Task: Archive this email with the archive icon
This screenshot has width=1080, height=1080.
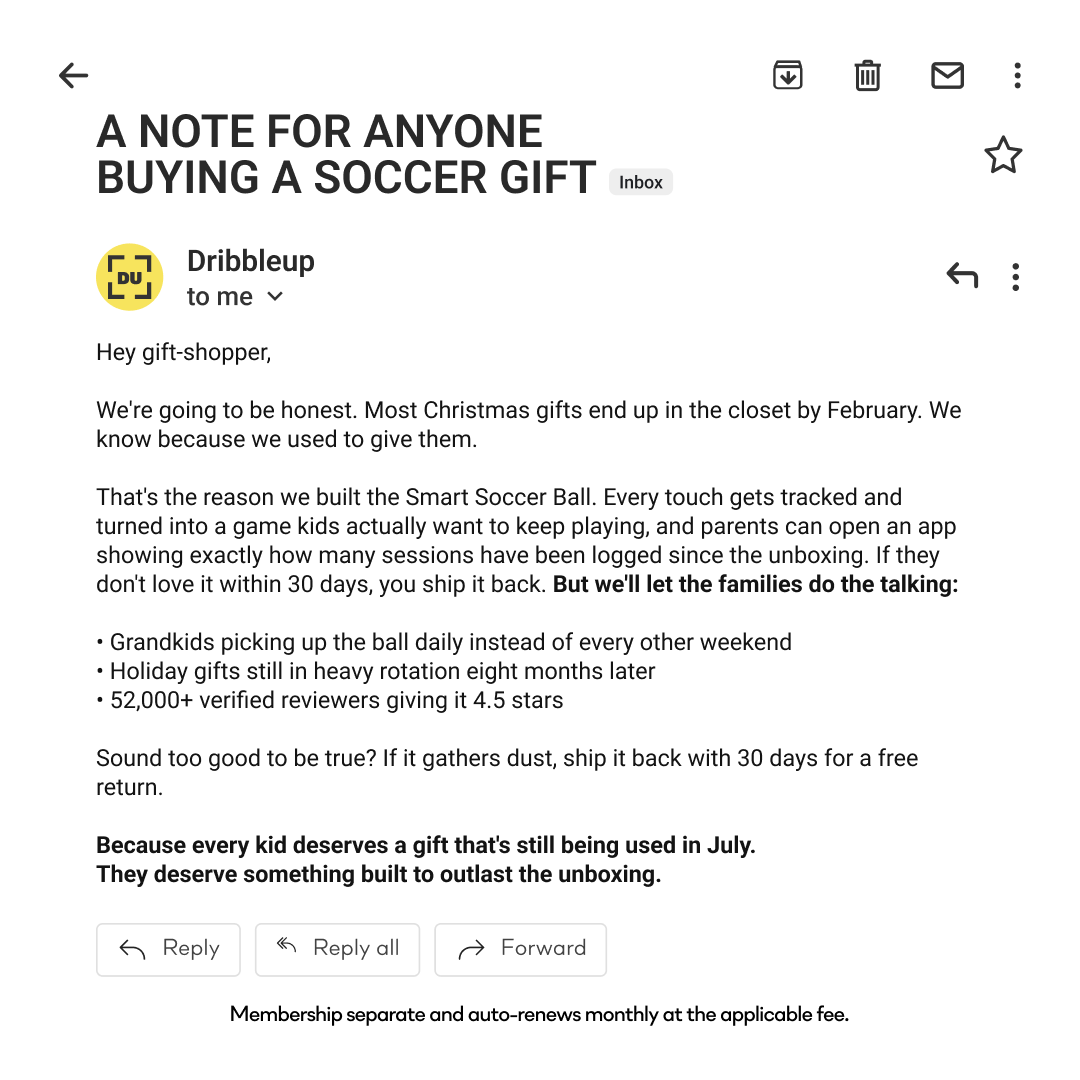Action: click(787, 75)
